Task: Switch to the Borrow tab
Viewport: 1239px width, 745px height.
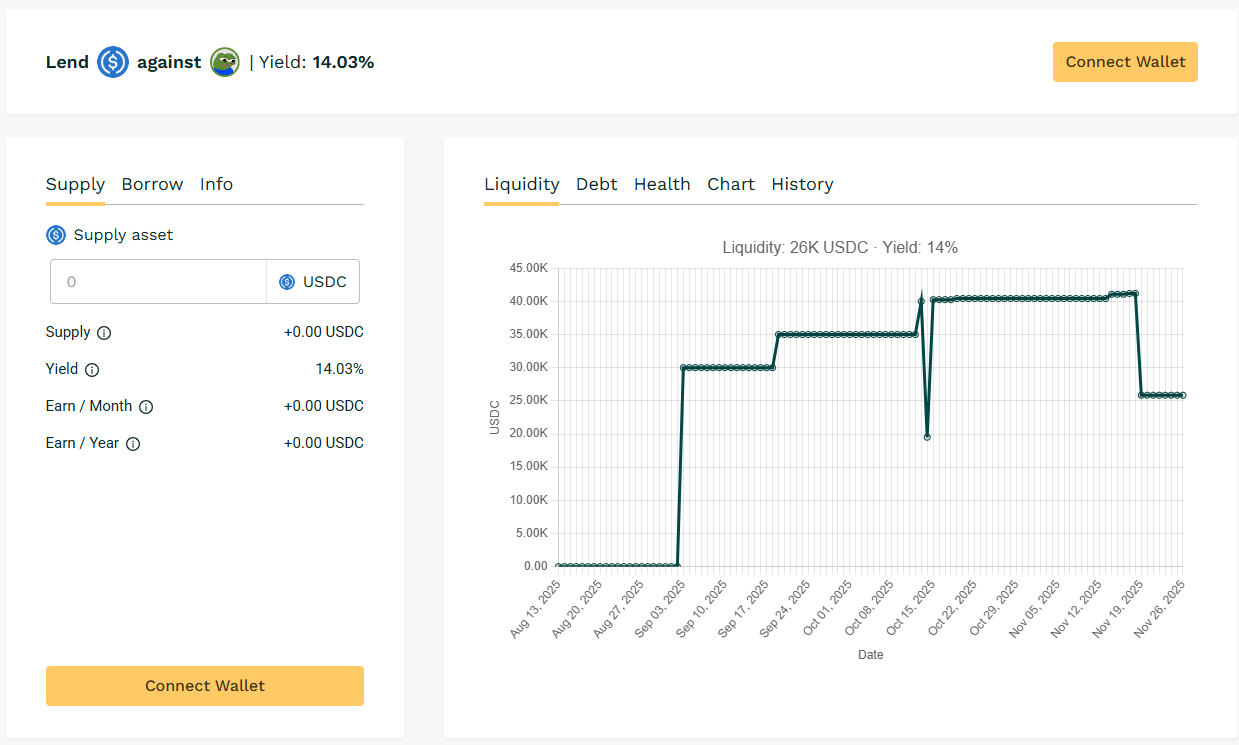Action: point(152,184)
